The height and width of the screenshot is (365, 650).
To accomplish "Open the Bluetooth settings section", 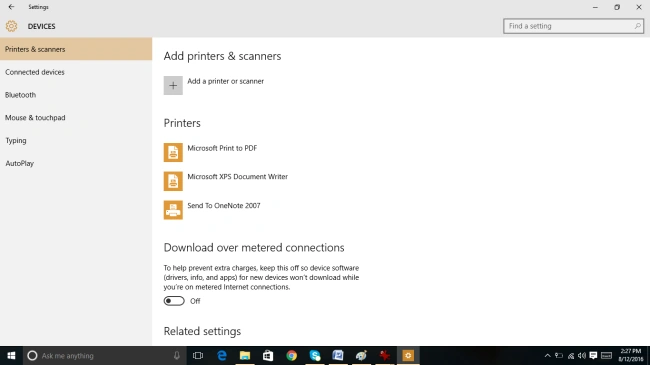I will click(x=76, y=95).
